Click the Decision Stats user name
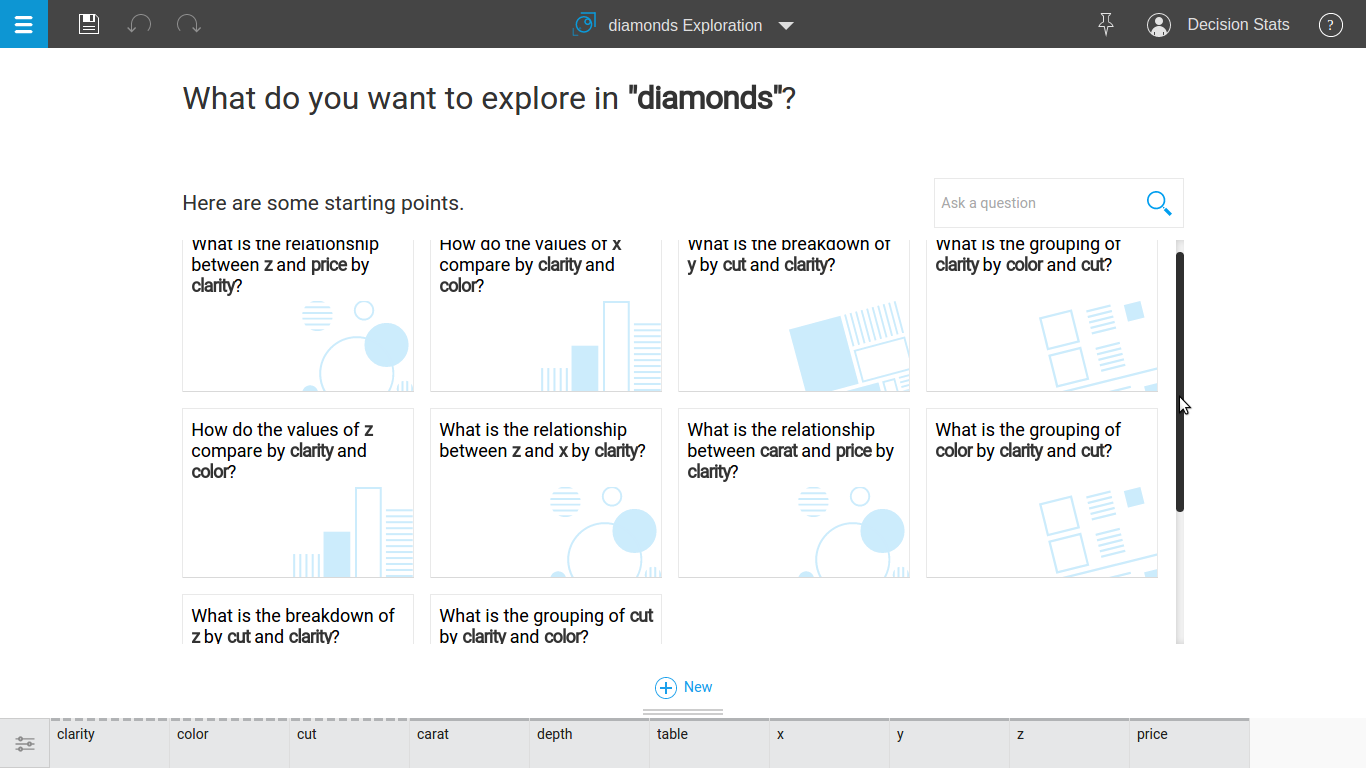Viewport: 1366px width, 768px height. 1238,25
